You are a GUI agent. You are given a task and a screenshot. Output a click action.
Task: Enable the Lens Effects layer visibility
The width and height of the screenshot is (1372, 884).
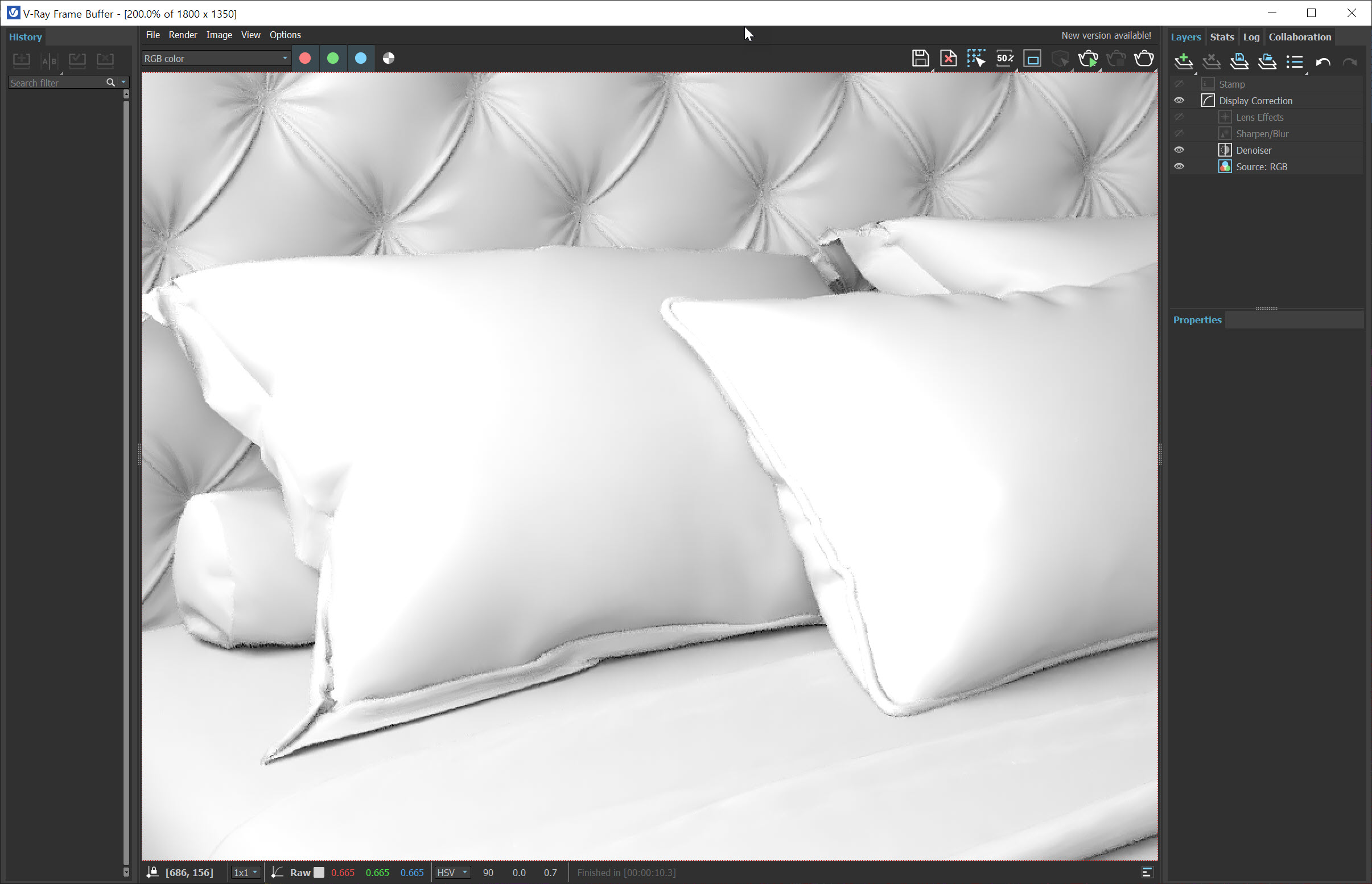(x=1179, y=117)
